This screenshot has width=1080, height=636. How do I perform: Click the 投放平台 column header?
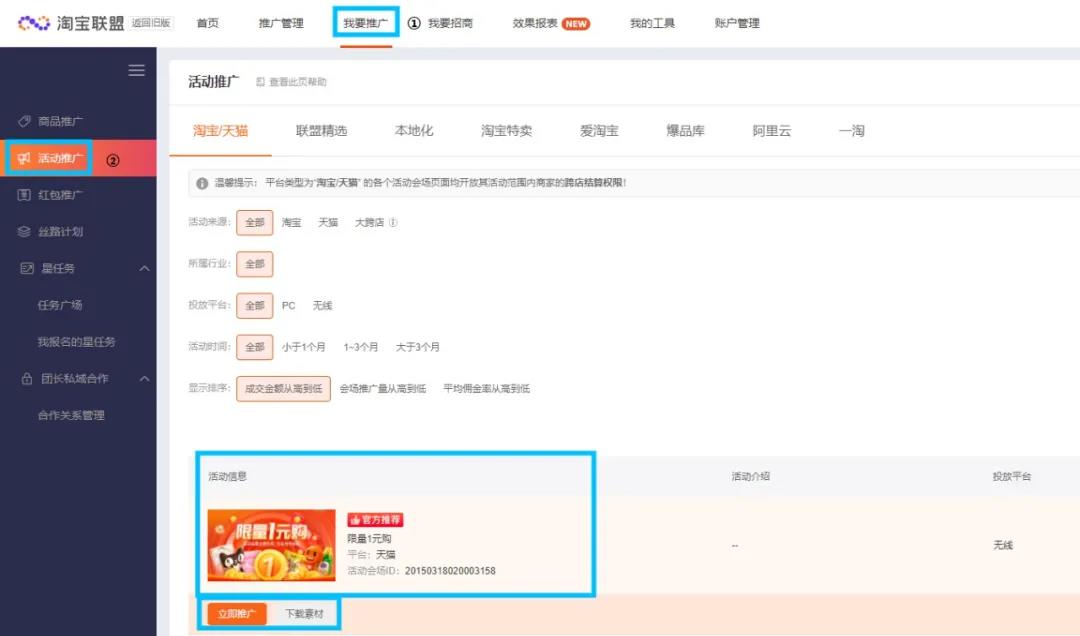tap(1012, 476)
